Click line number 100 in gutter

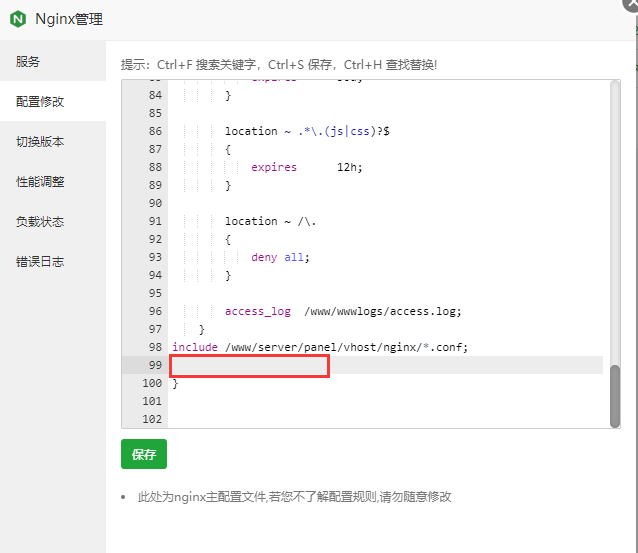[152, 383]
